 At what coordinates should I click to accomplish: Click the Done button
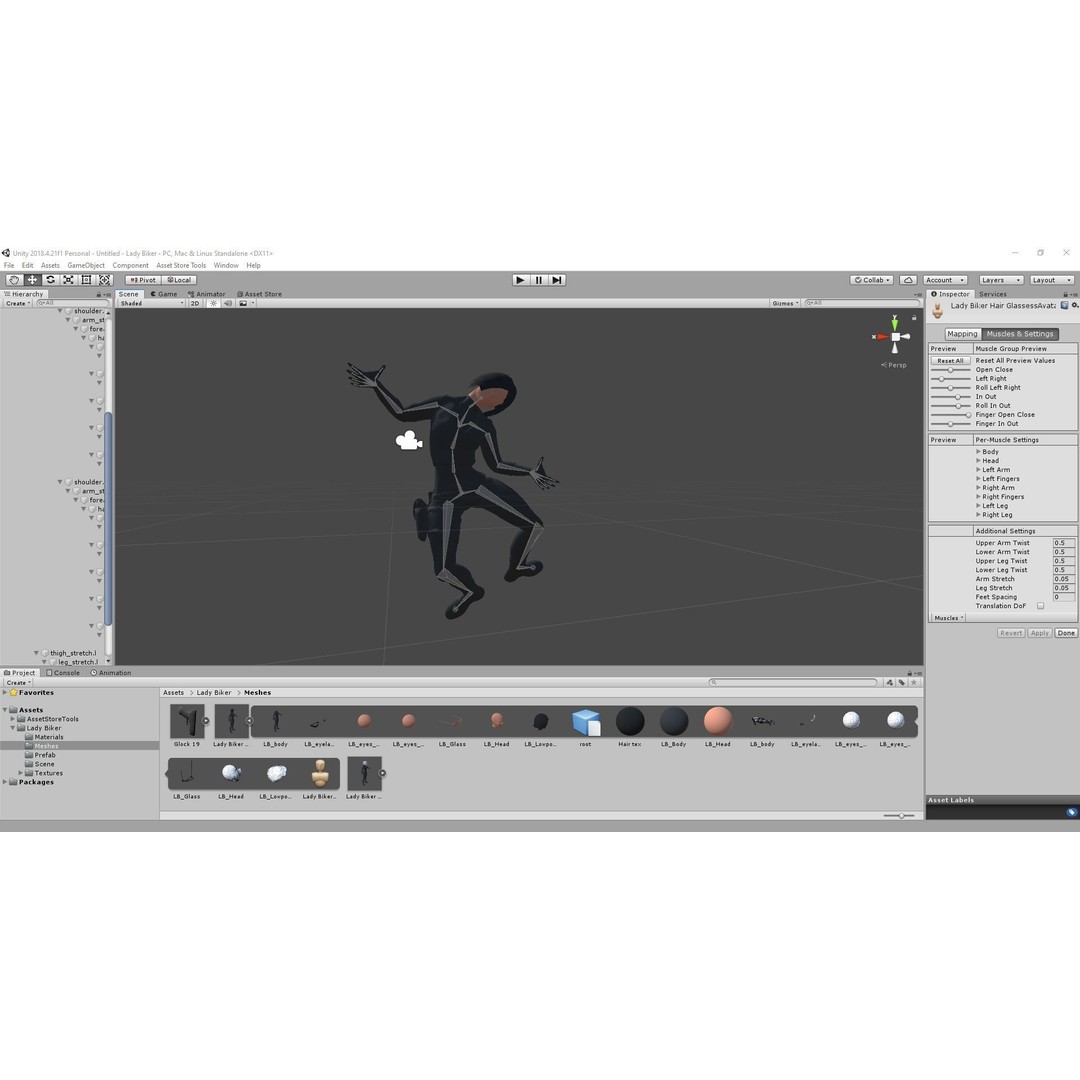pos(1066,633)
